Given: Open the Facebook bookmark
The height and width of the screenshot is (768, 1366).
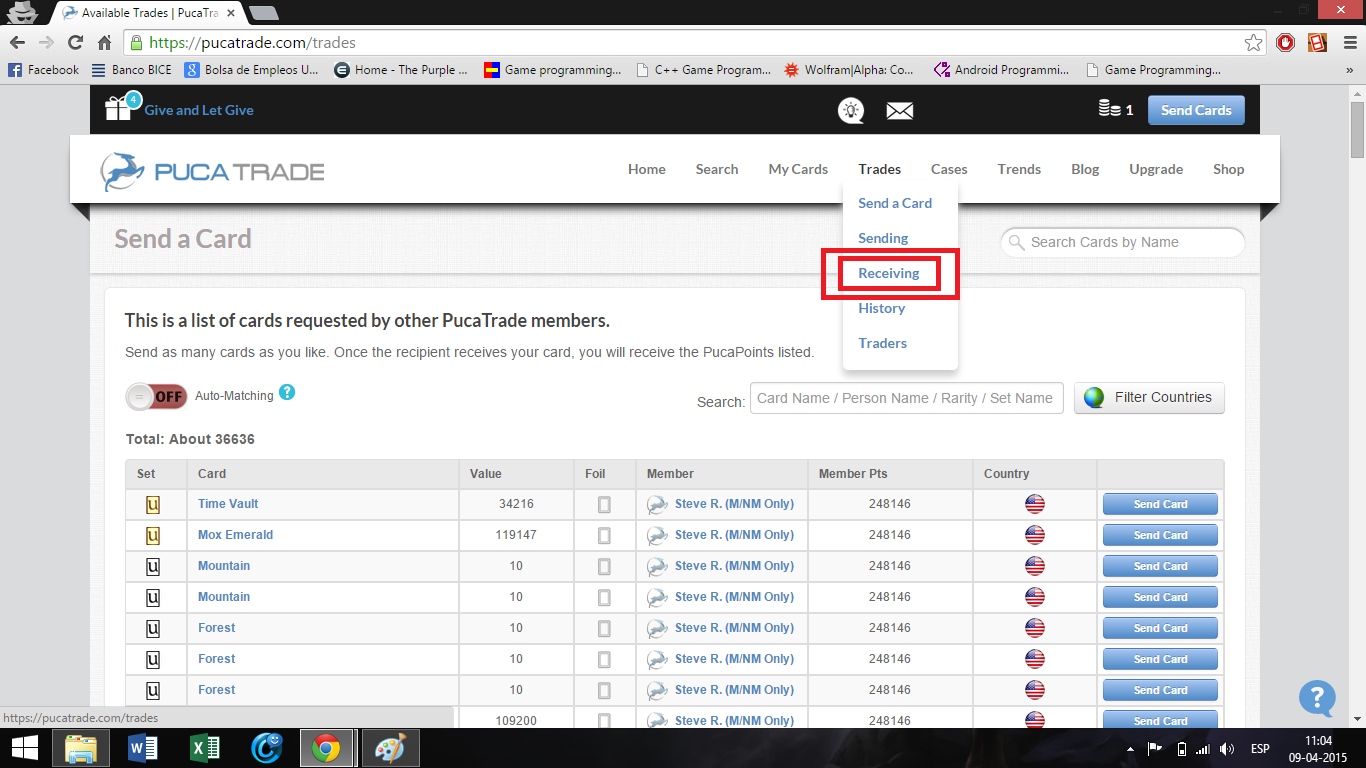Looking at the screenshot, I should 44,70.
